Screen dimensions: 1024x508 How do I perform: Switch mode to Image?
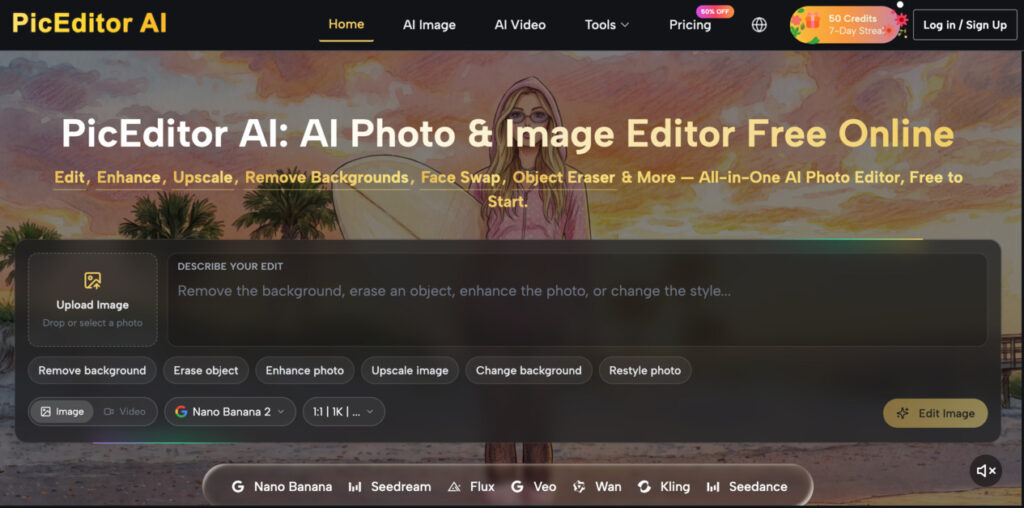(x=62, y=412)
